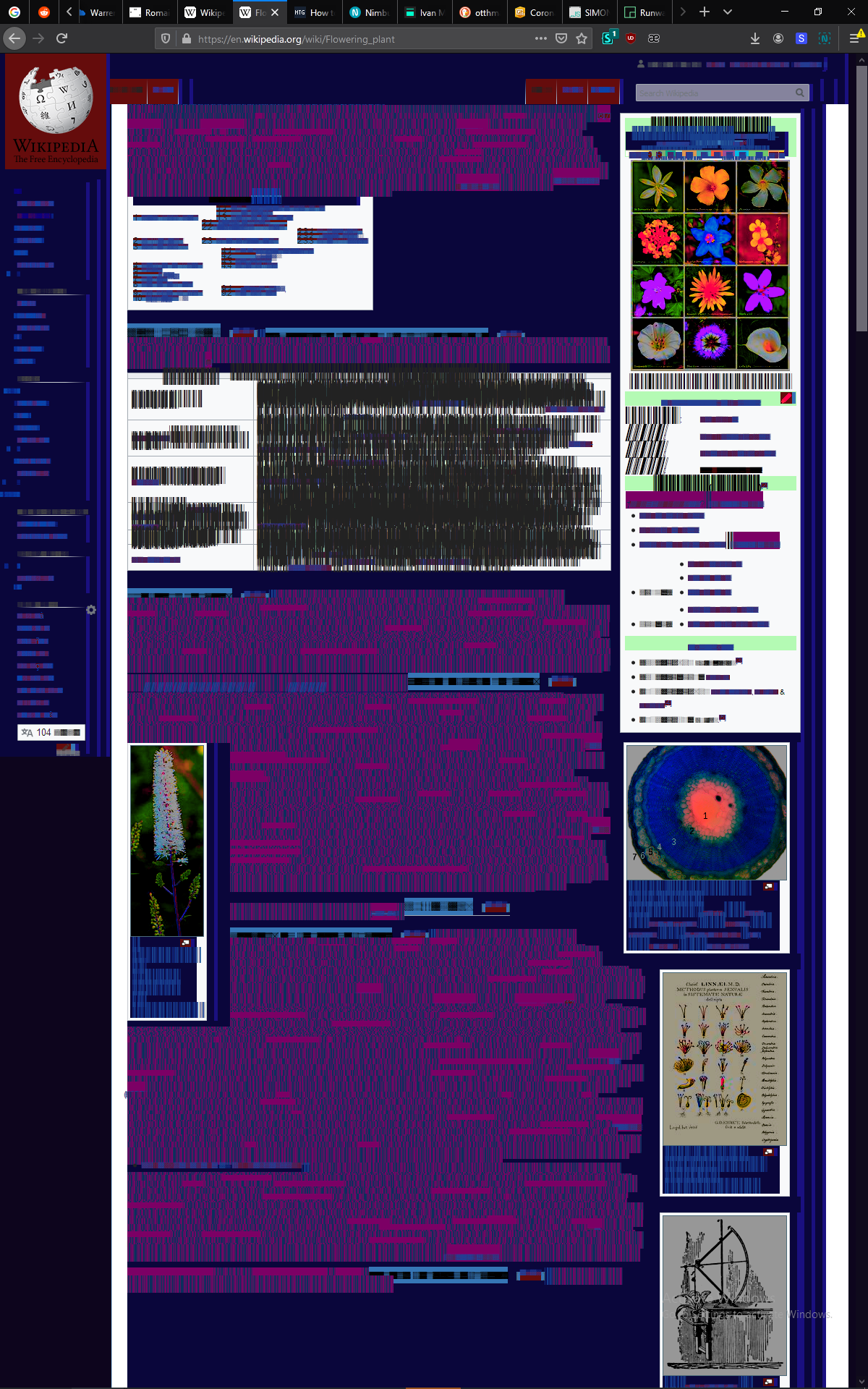Save page to Pocket
The width and height of the screenshot is (868, 1389).
pos(561,38)
